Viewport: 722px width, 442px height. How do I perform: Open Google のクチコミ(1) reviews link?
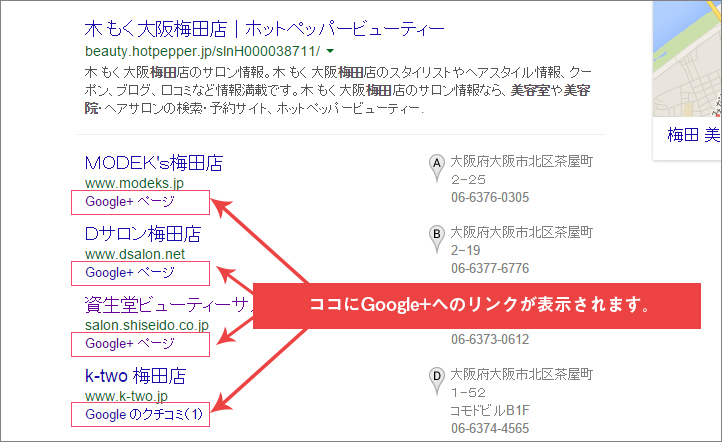[x=144, y=414]
